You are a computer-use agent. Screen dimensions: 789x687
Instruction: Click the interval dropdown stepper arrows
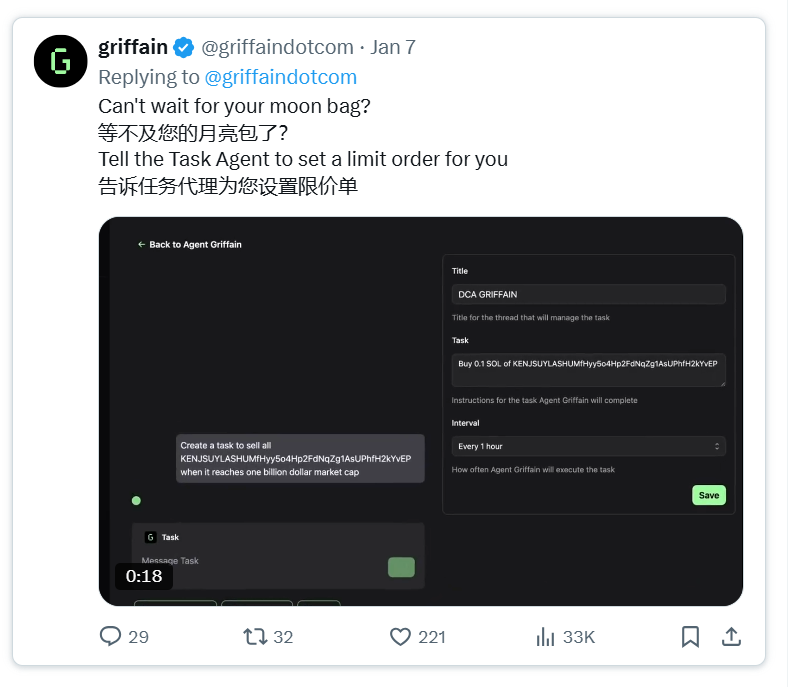717,446
